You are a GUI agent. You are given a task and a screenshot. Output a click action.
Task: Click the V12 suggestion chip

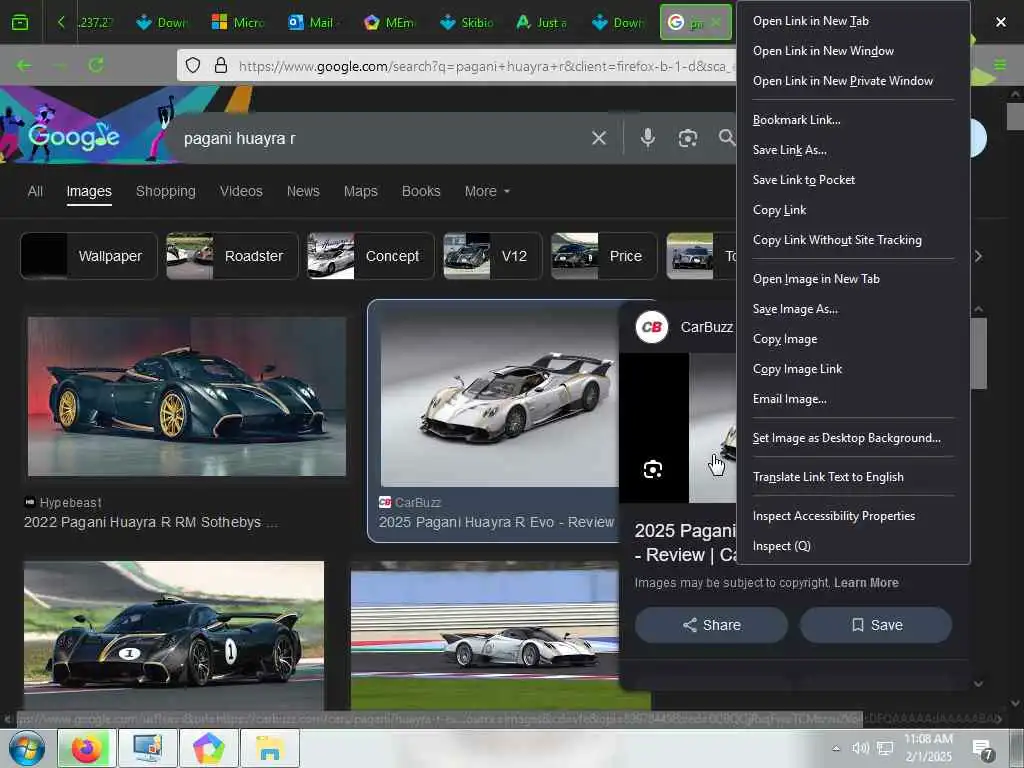coord(492,256)
